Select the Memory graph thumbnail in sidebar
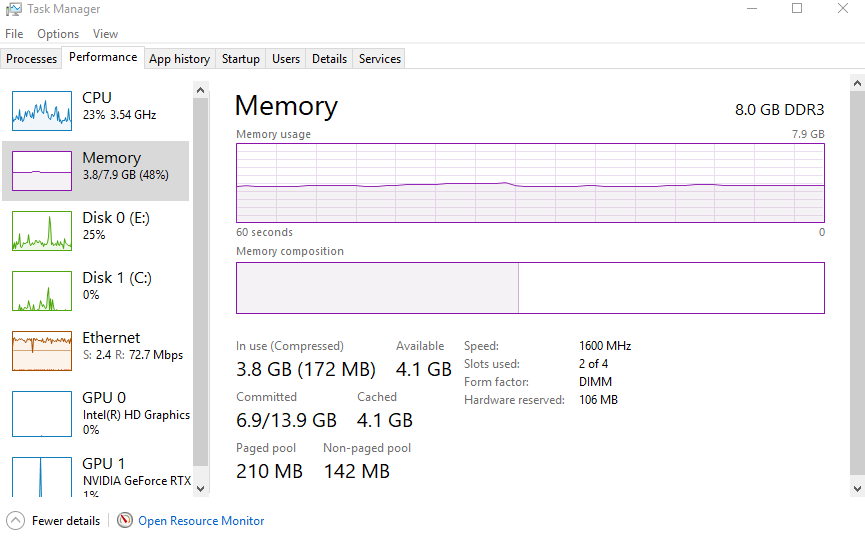Image resolution: width=865 pixels, height=544 pixels. pos(42,171)
